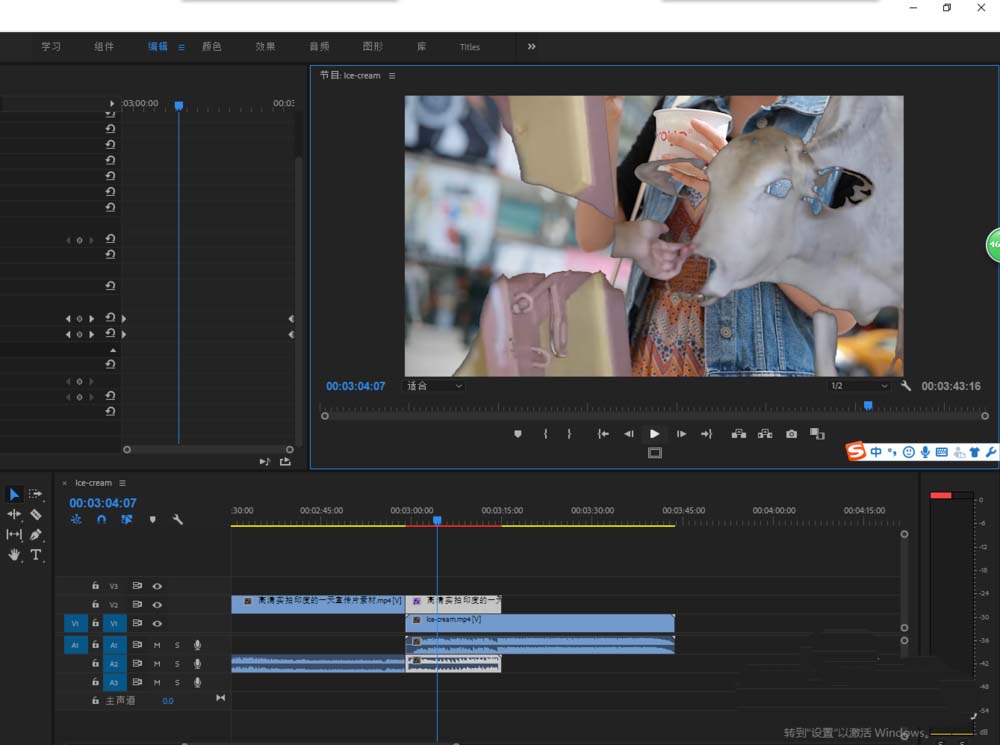Mute audio track A1
Image resolution: width=1000 pixels, height=745 pixels.
157,645
